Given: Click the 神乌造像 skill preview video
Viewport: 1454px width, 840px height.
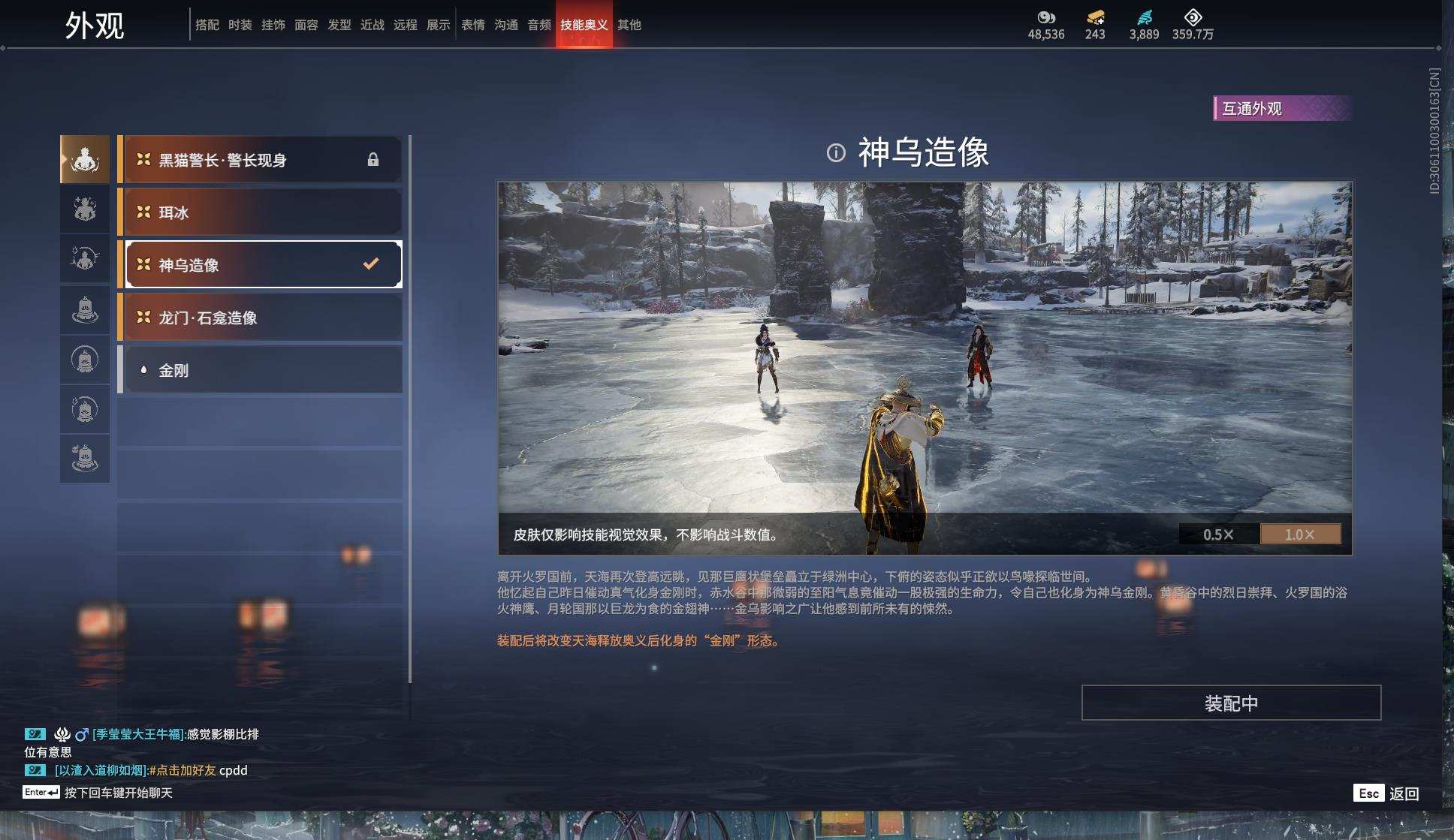Looking at the screenshot, I should [x=925, y=368].
